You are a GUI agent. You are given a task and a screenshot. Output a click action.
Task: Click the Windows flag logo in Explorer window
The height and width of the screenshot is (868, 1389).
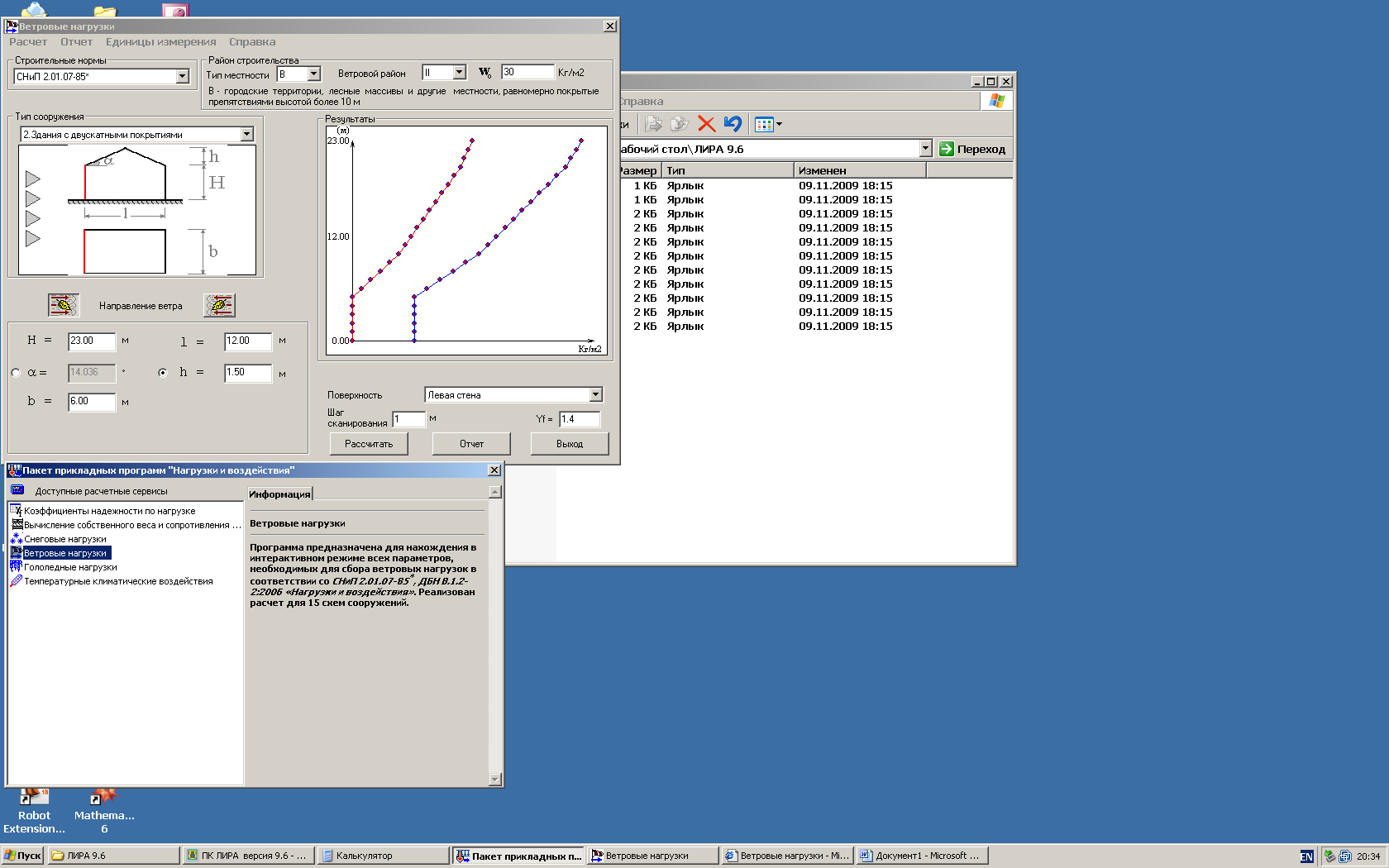coord(996,101)
